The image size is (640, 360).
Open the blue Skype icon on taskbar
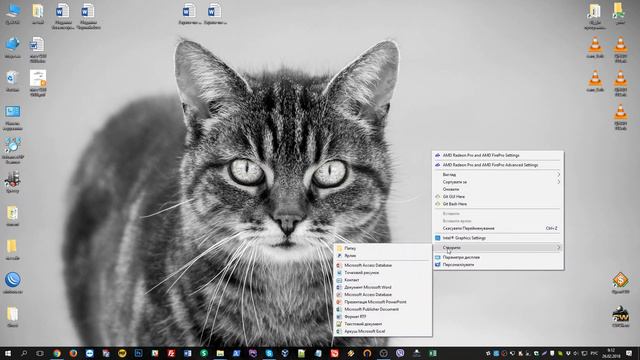(x=269, y=353)
